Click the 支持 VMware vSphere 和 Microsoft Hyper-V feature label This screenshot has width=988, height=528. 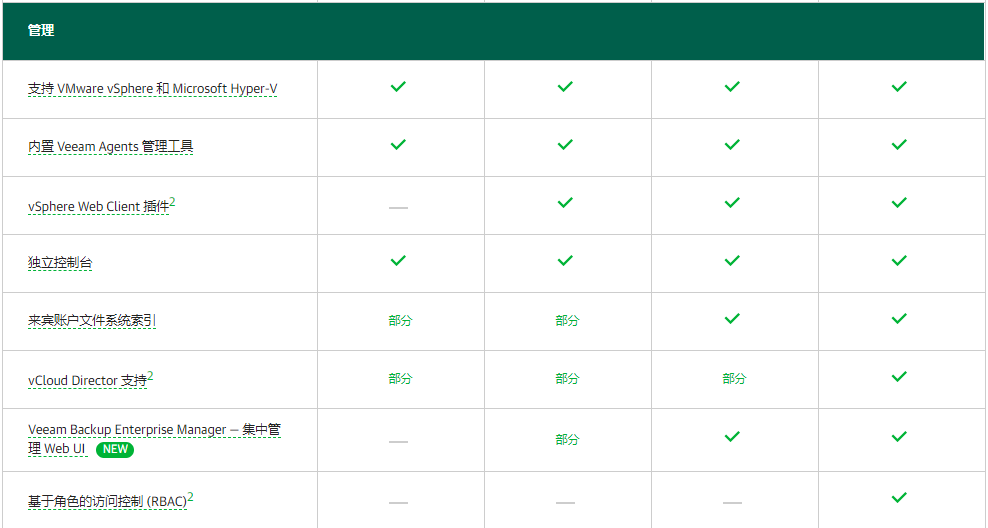click(x=152, y=89)
